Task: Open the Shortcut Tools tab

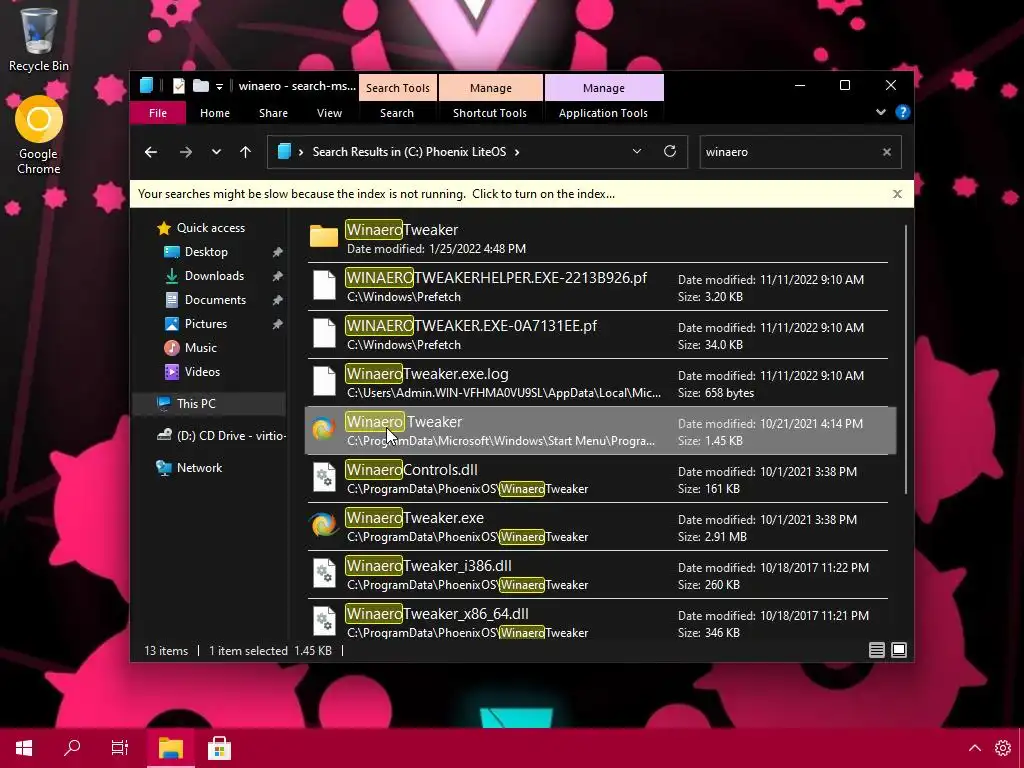Action: coord(490,113)
